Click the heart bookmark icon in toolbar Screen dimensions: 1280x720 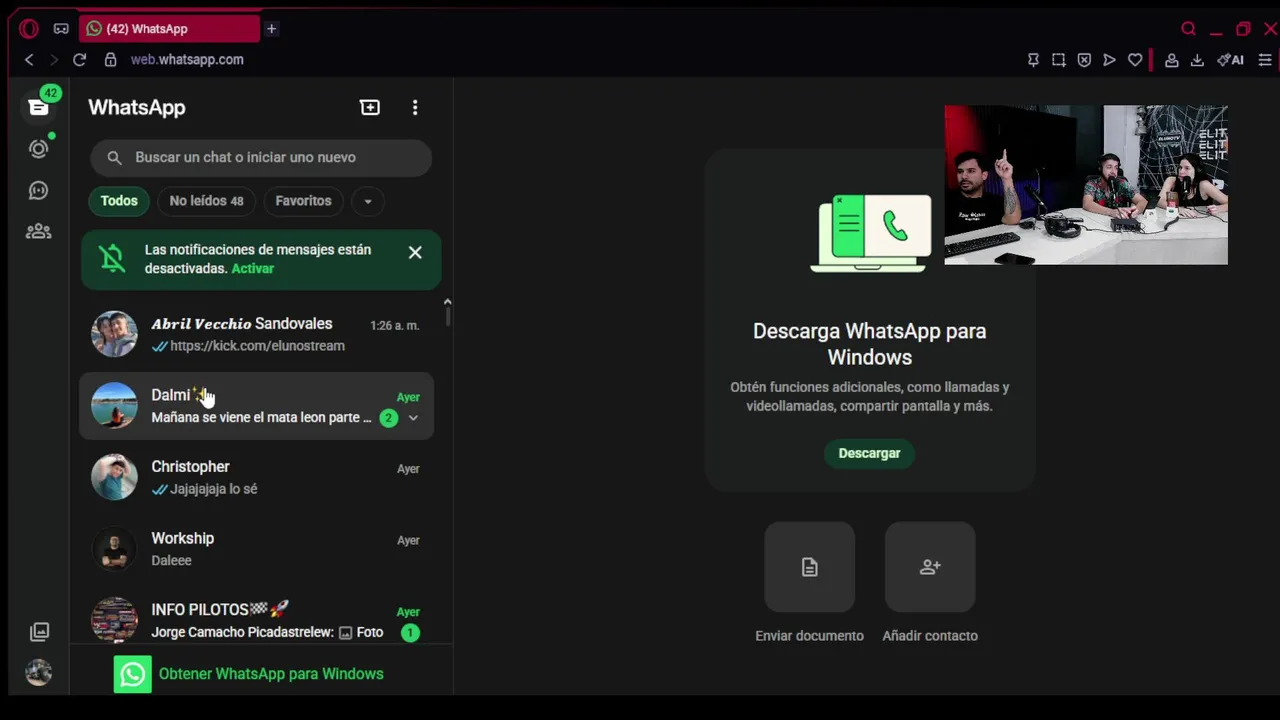point(1135,60)
